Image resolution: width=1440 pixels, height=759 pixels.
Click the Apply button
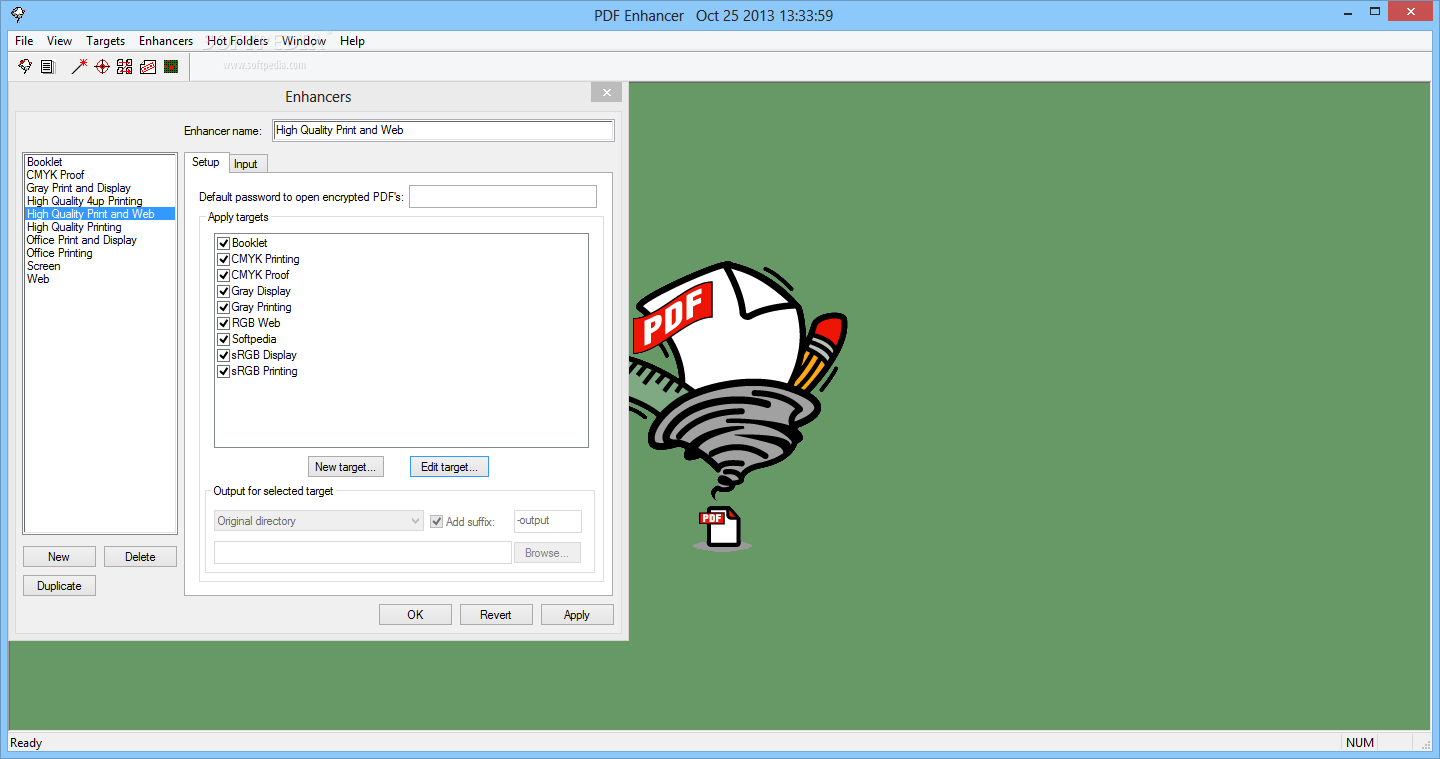(x=577, y=615)
